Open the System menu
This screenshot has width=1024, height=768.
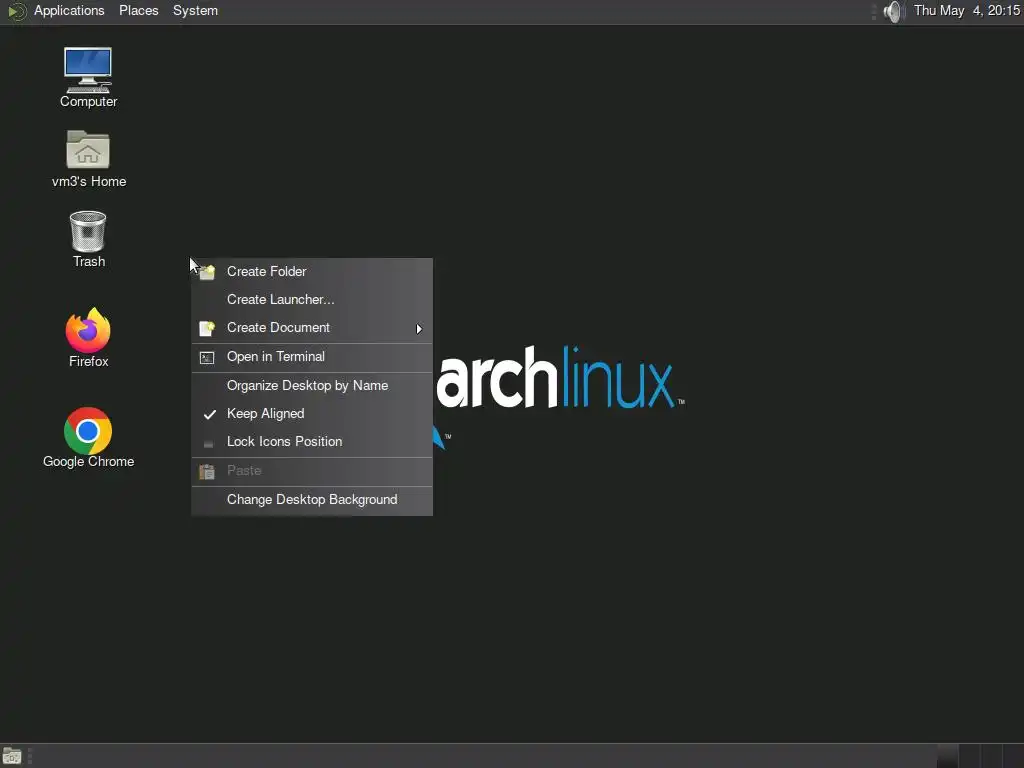[x=195, y=11]
